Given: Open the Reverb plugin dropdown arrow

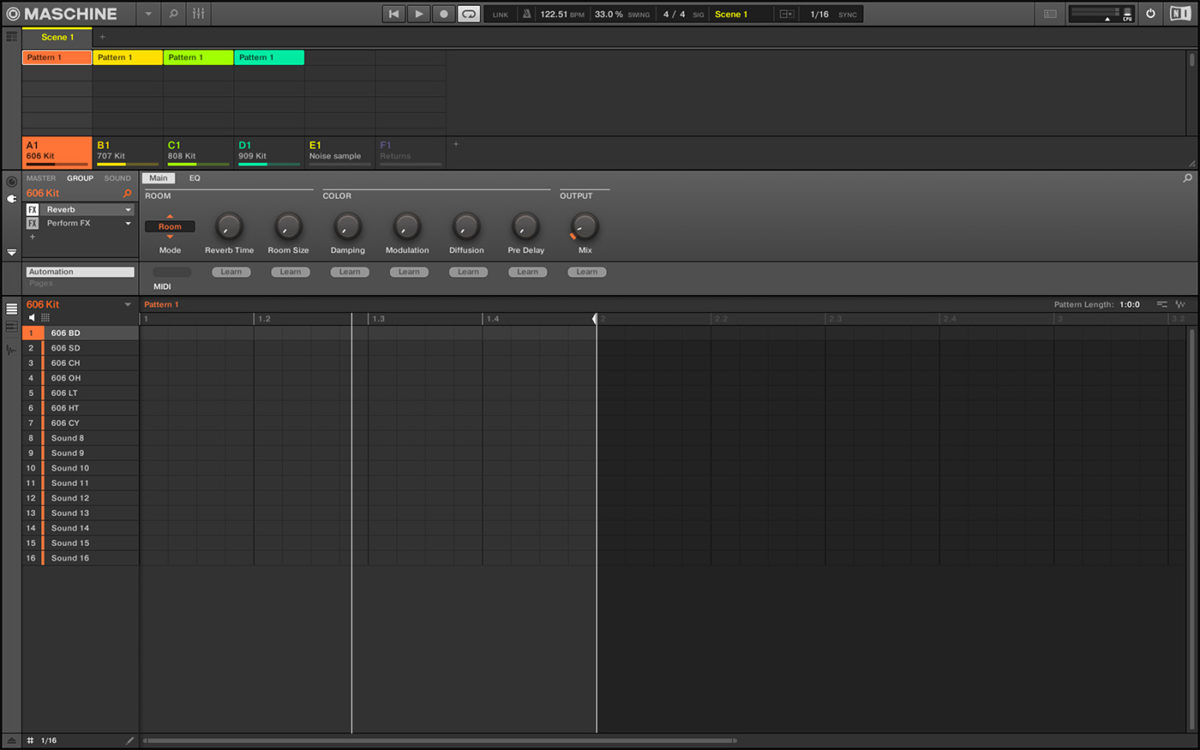Looking at the screenshot, I should (128, 210).
